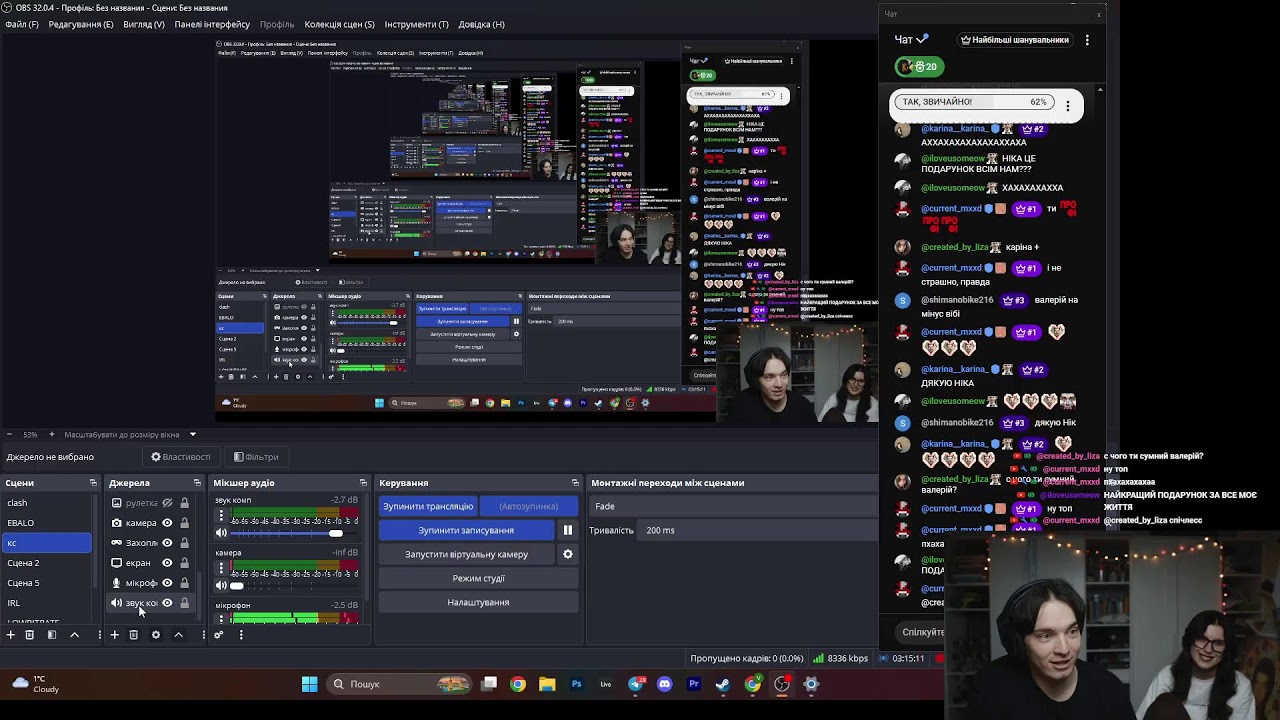Open preview scaling dropdown
Screen dimensions: 1280x720
click(192, 435)
